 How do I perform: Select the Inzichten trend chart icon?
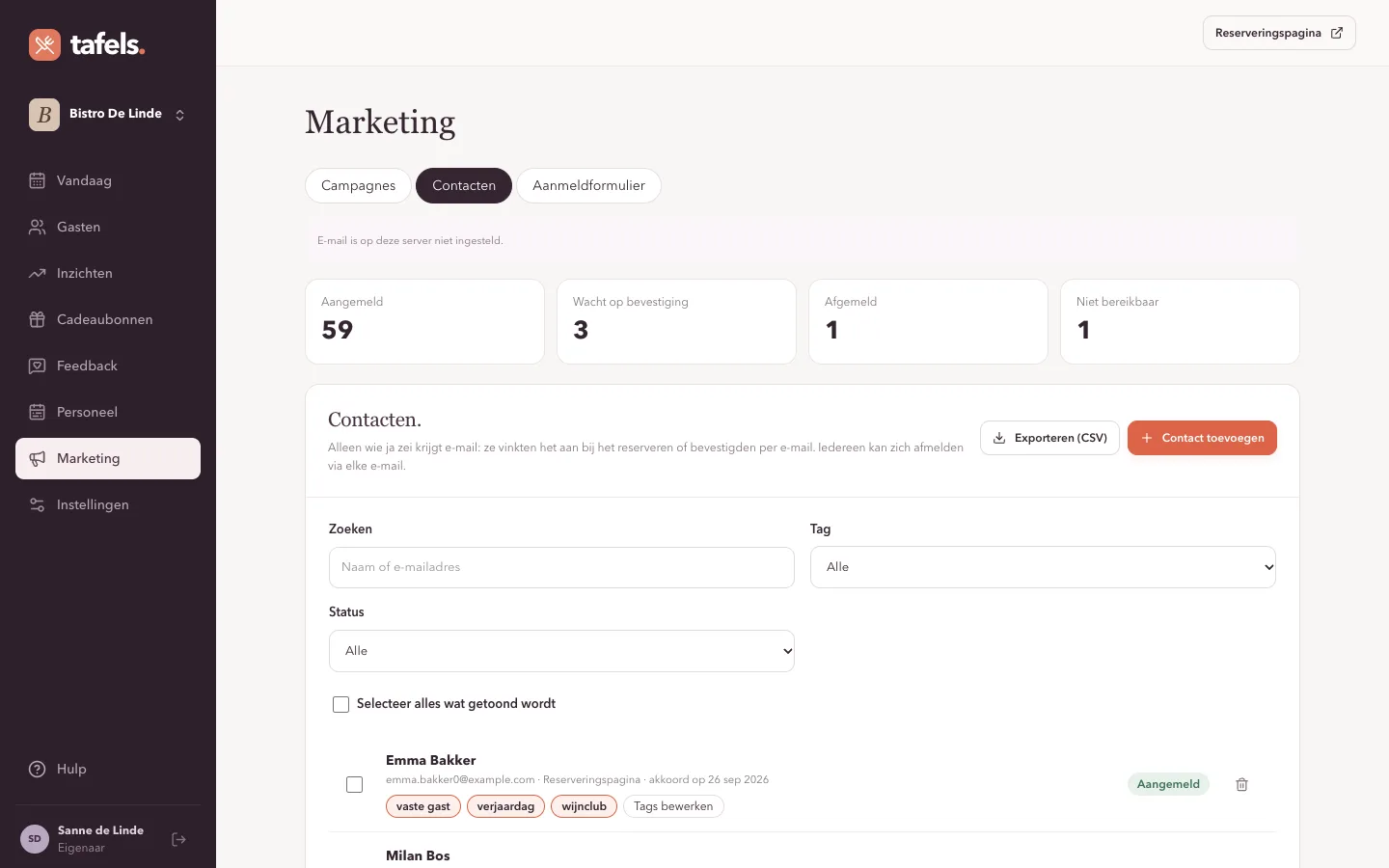tap(38, 273)
